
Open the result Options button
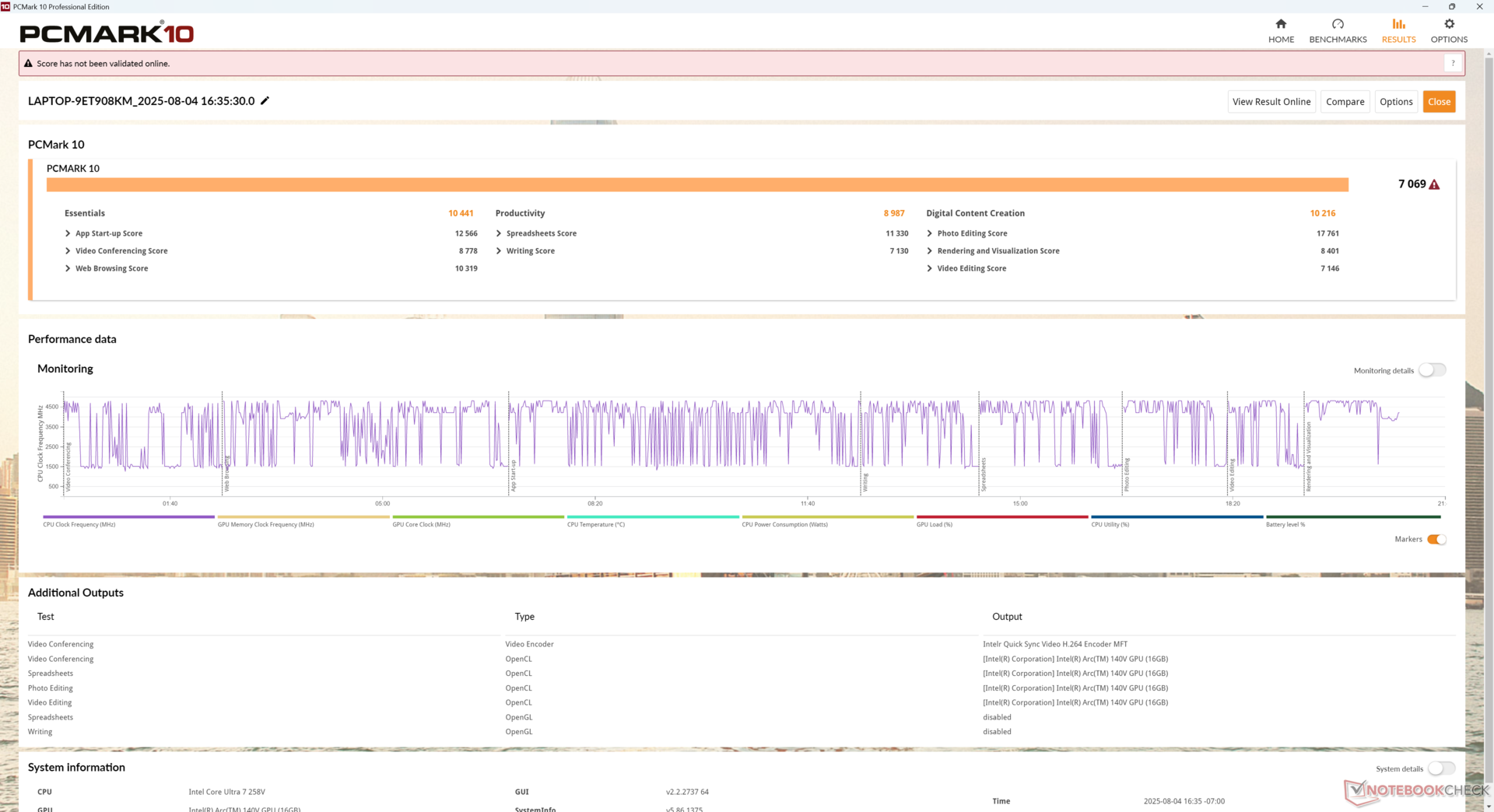coord(1396,102)
